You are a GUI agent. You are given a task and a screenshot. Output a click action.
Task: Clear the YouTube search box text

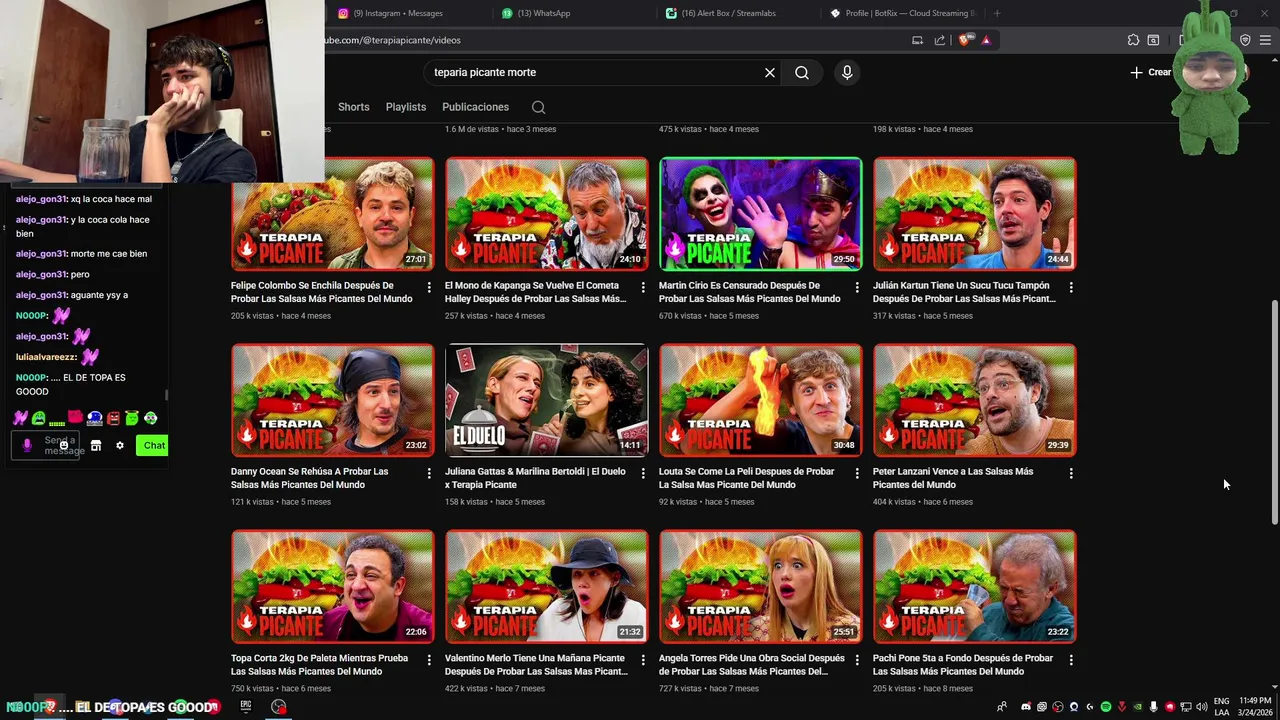point(770,72)
